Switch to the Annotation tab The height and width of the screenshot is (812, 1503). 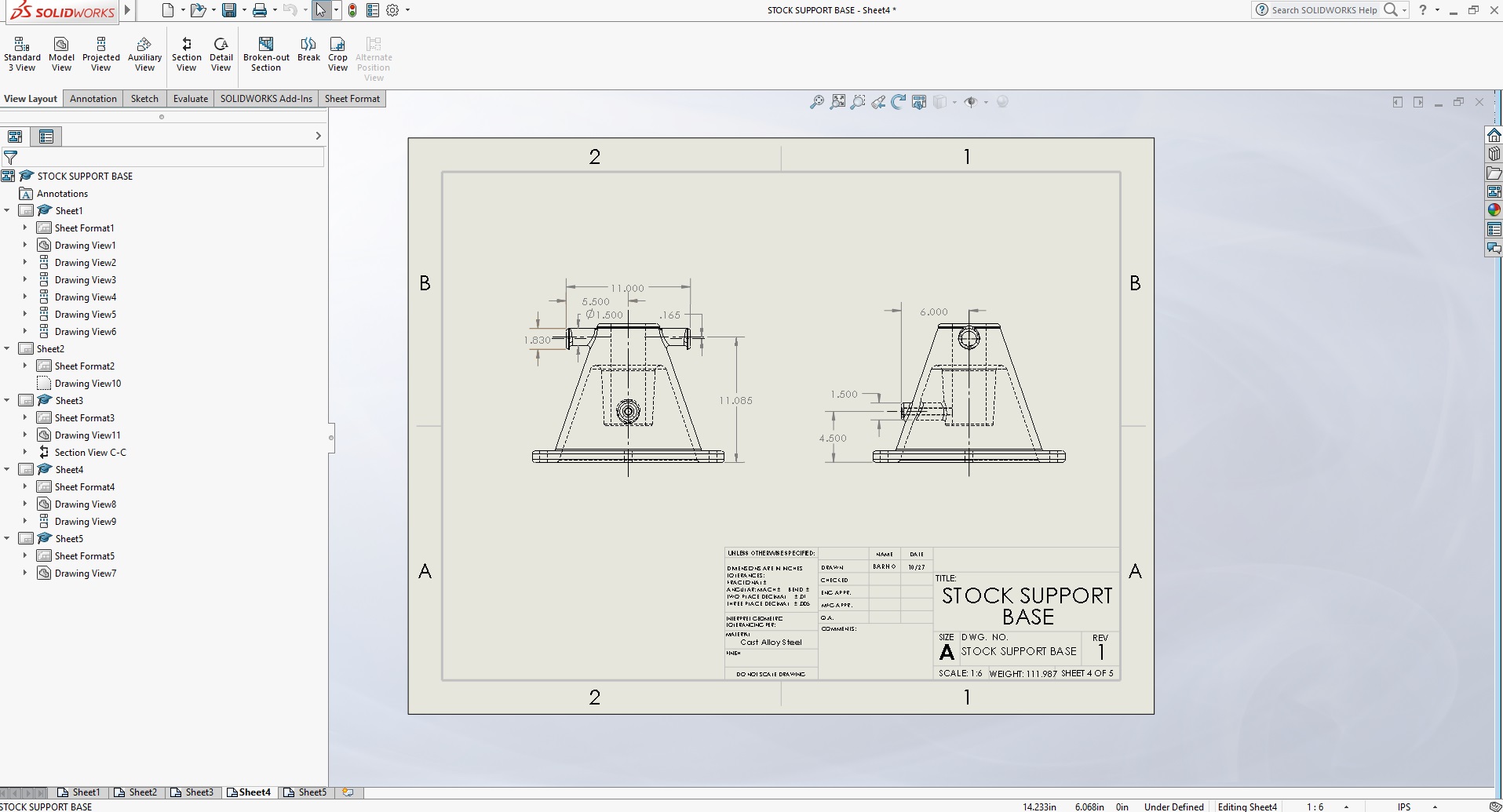[x=93, y=99]
